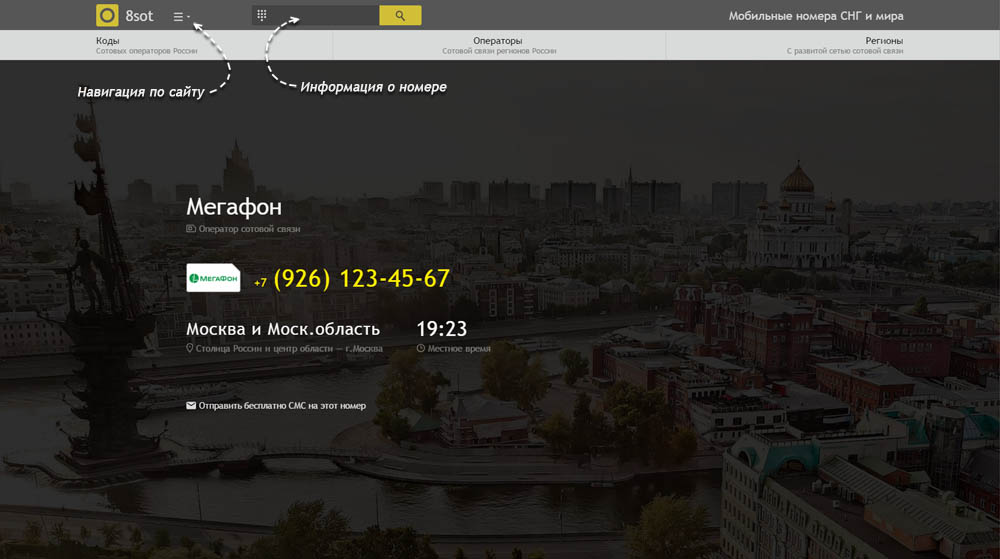Click the Мегафон logo thumbnail

tap(213, 278)
